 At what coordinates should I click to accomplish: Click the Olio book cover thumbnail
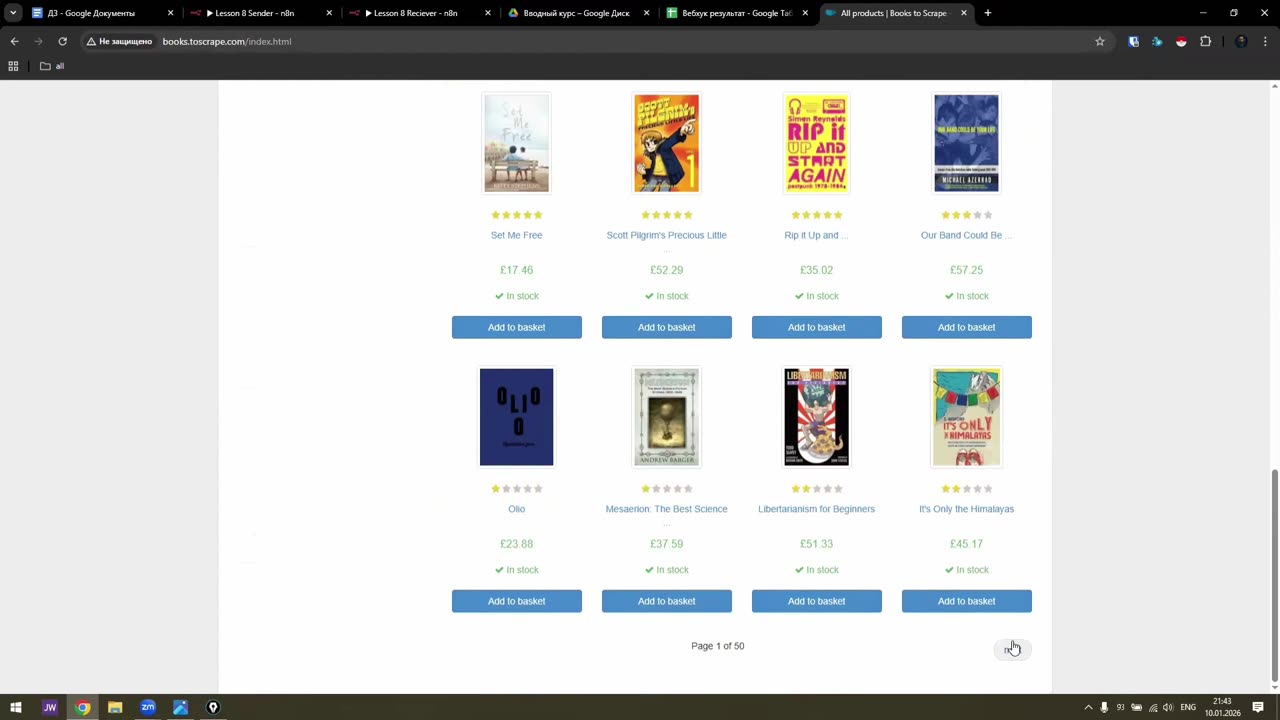pyautogui.click(x=516, y=417)
